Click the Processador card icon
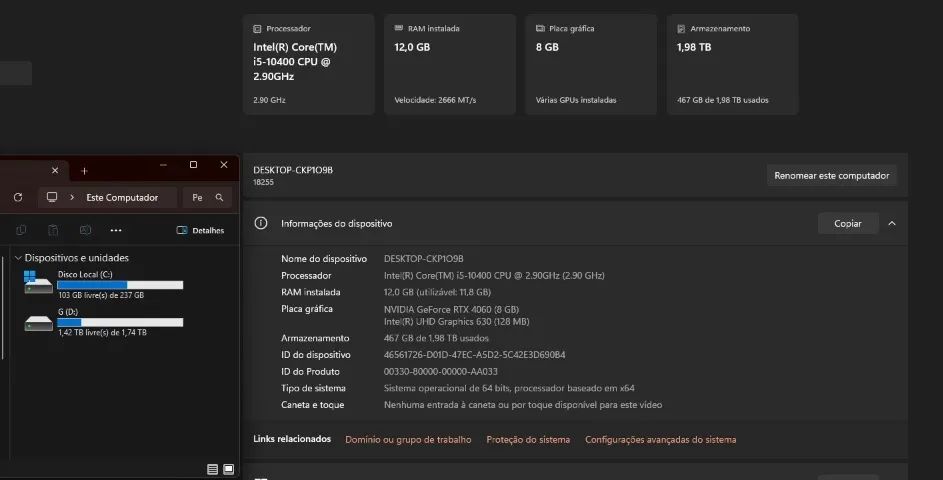 [x=257, y=29]
